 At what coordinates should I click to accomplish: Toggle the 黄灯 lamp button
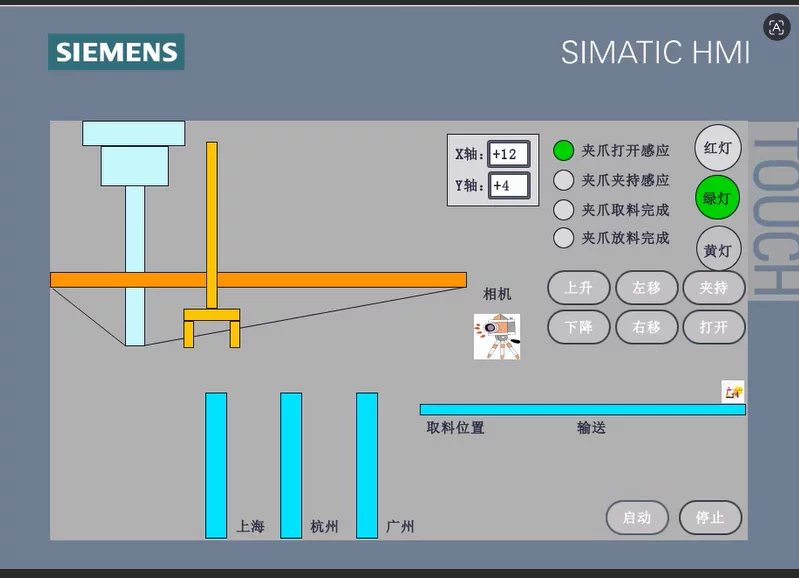point(718,250)
